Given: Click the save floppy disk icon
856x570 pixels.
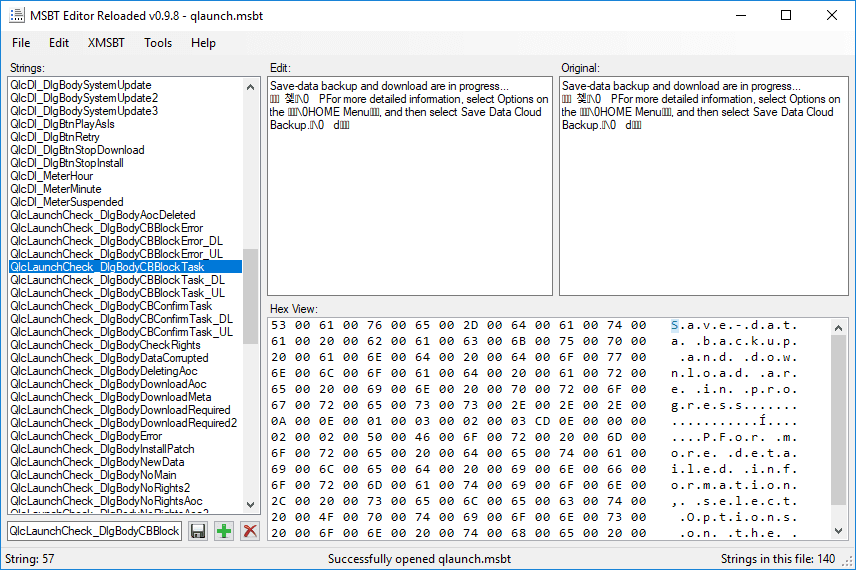Looking at the screenshot, I should [x=198, y=531].
